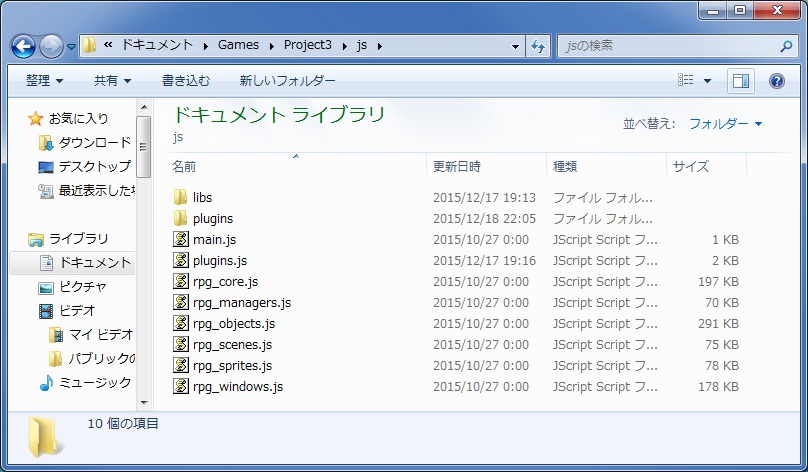Screen dimensions: 808x472
Task: Open ピクチャ library in the sidebar
Action: 72,286
